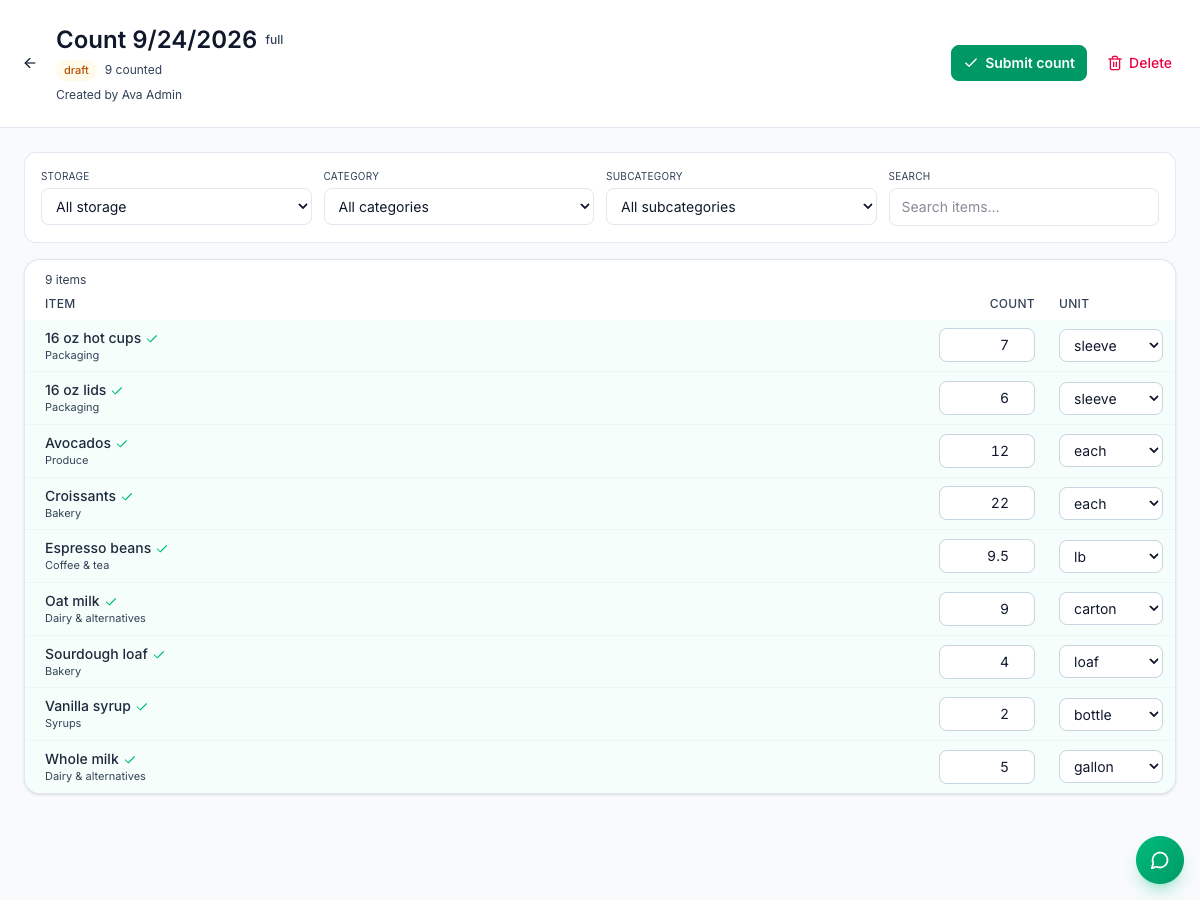Image resolution: width=1200 pixels, height=900 pixels.
Task: Click the 'Vanilla syrup' item name
Action: [x=88, y=706]
